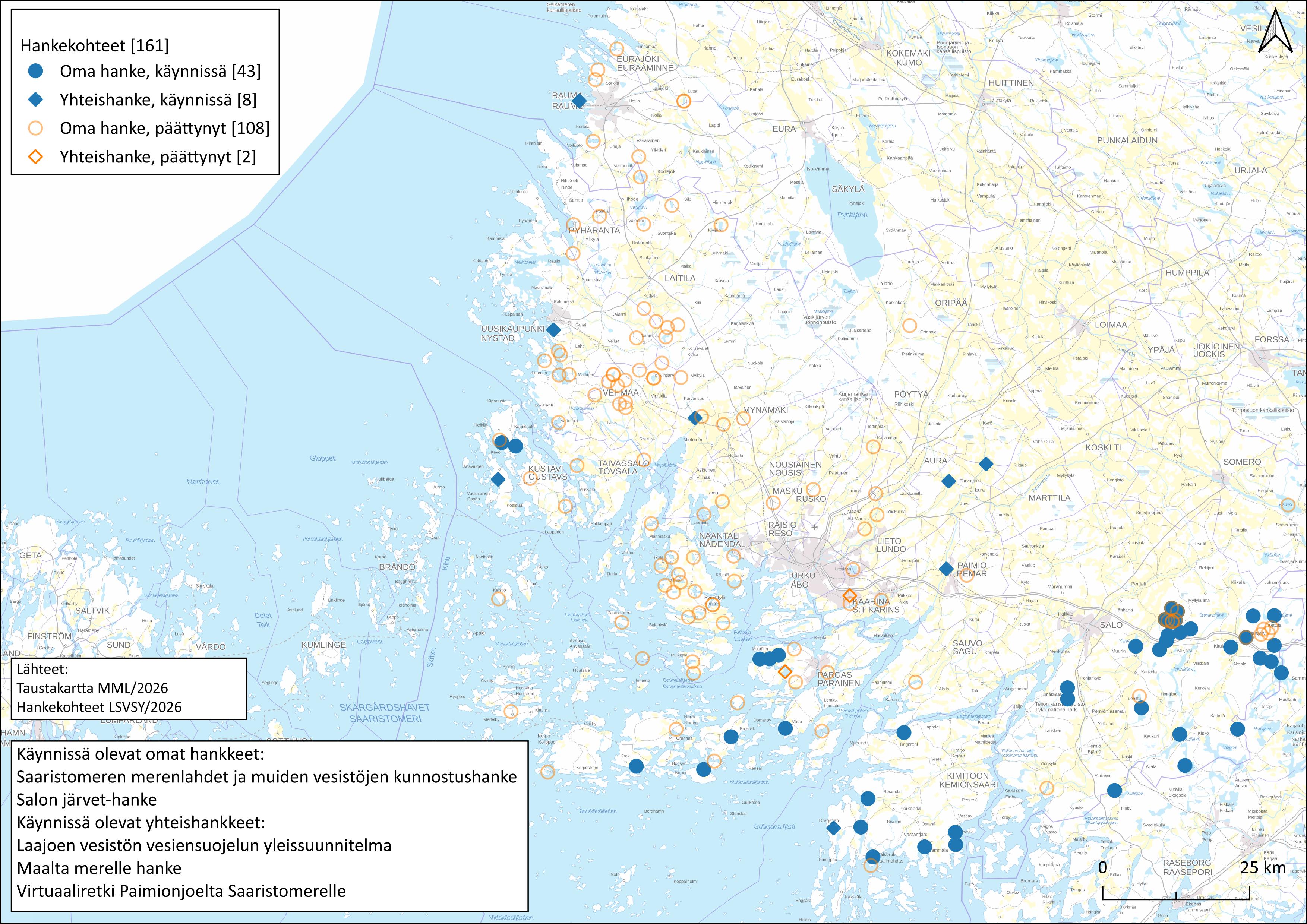Click the orange circle marker near Oripää
1307x924 pixels.
click(x=910, y=325)
